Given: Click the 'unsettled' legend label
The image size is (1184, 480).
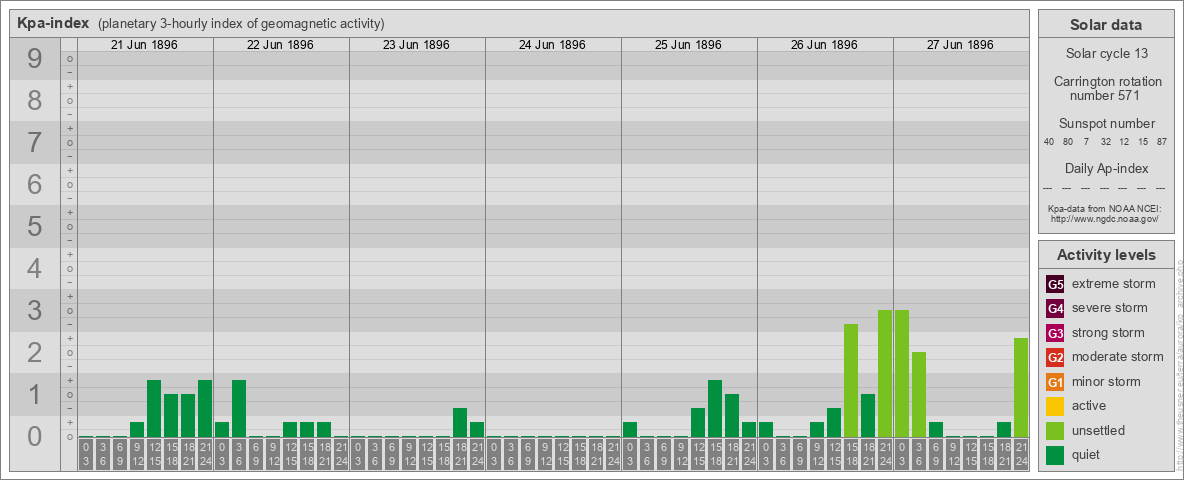Looking at the screenshot, I should point(1099,430).
